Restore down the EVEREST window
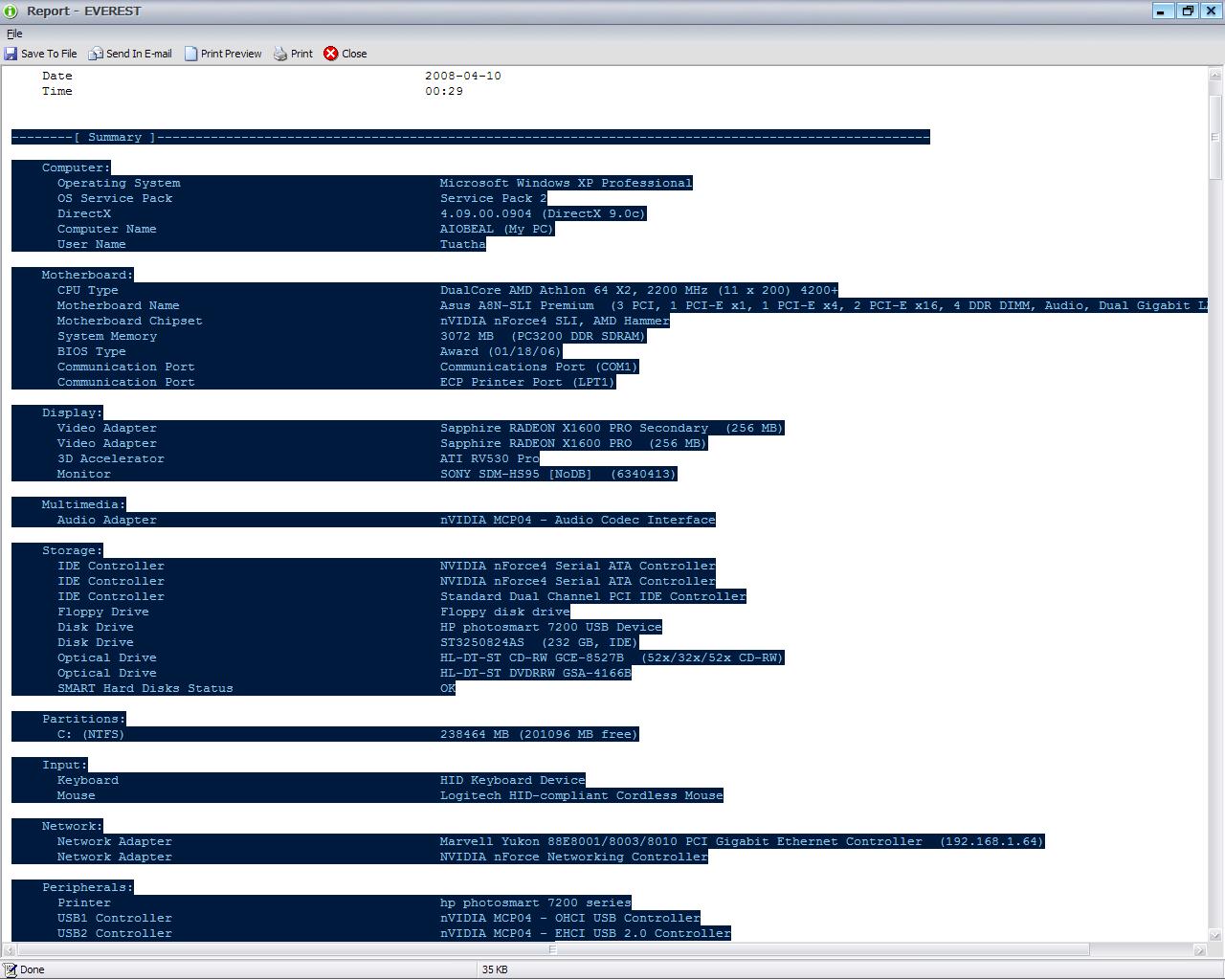Screen dimensions: 1225x980 [1188, 11]
